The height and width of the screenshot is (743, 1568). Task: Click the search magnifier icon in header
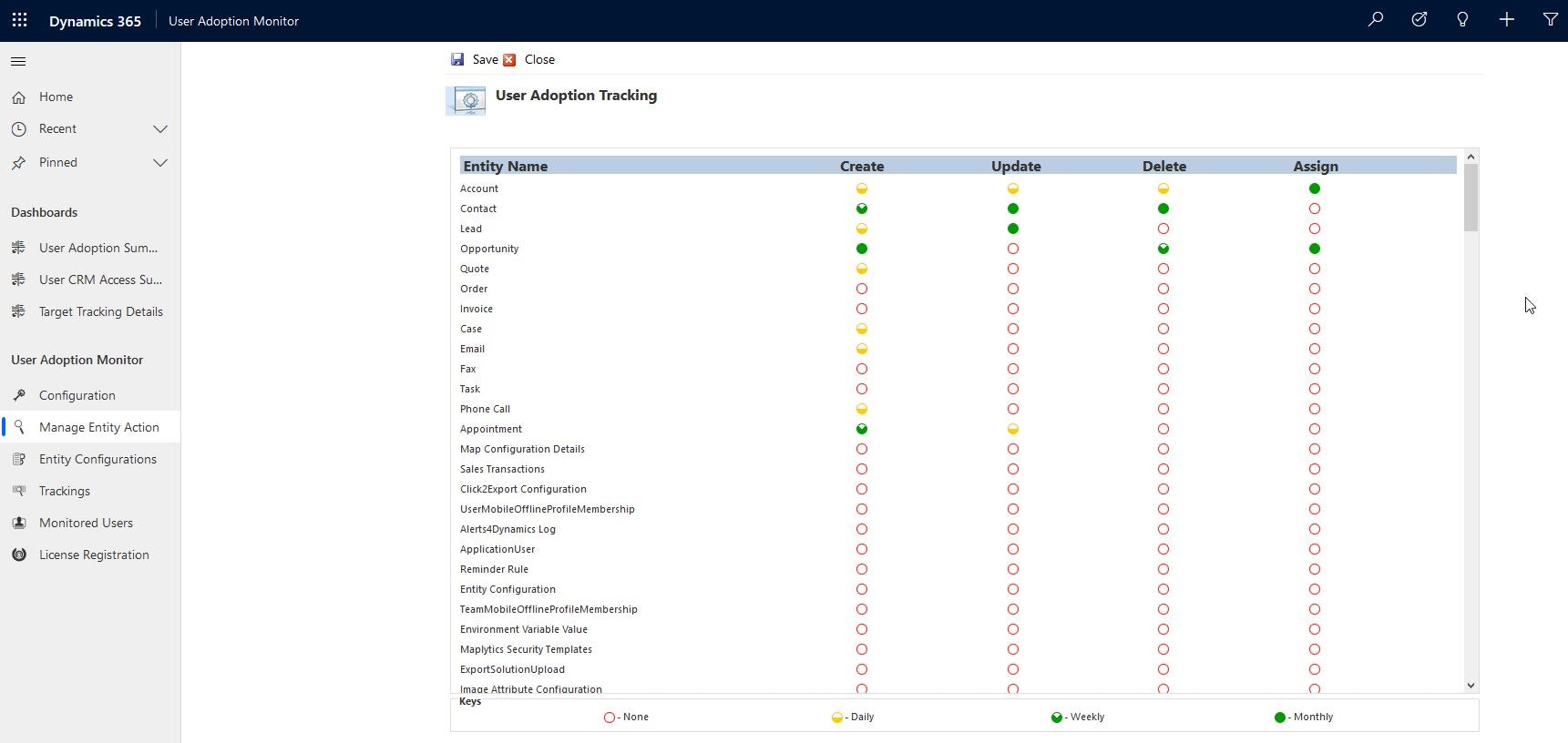1376,19
